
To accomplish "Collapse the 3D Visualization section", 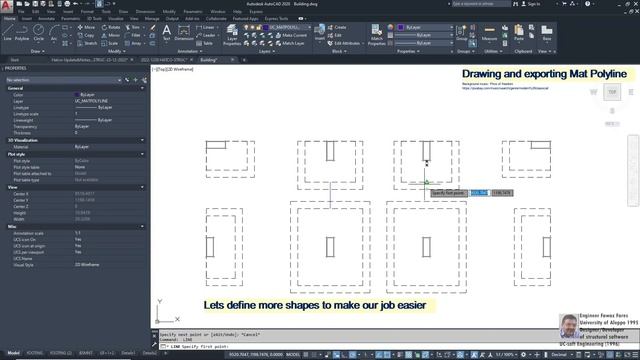I will click(142, 140).
